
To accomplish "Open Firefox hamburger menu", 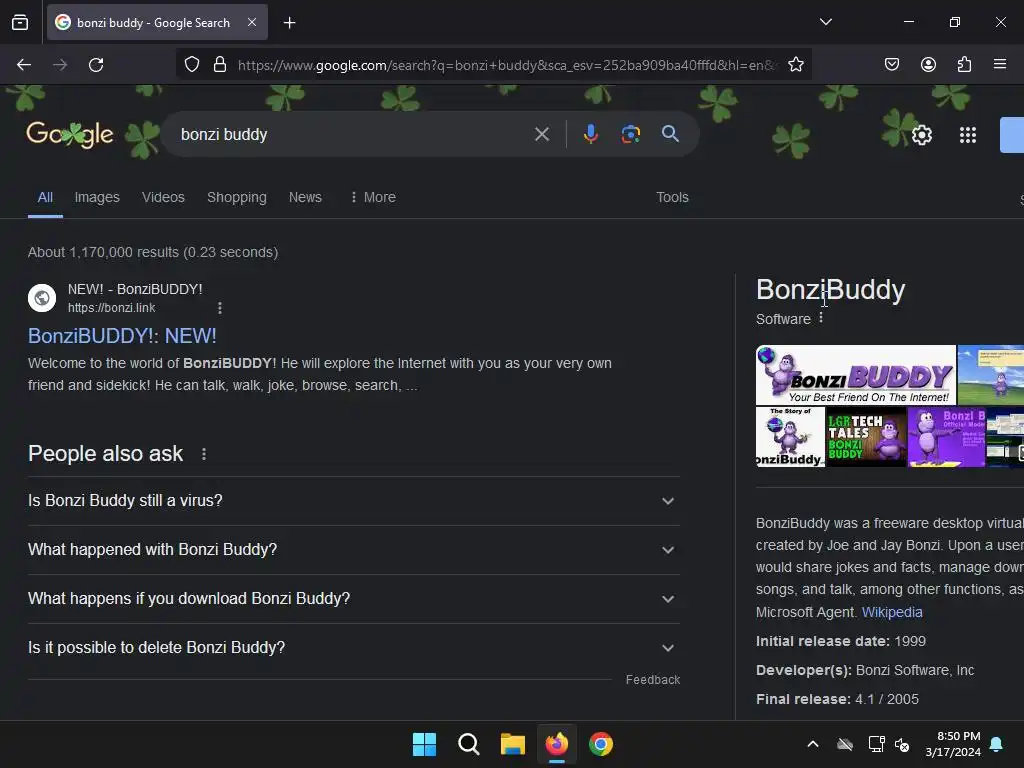I will pos(1000,64).
